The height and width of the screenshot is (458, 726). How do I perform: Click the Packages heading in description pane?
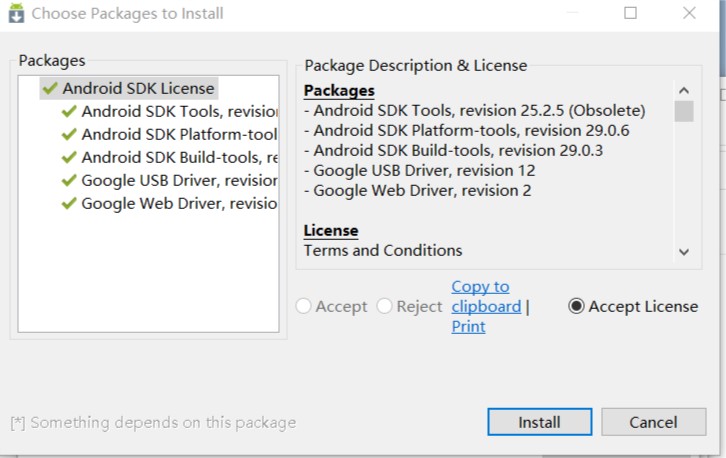click(x=339, y=91)
